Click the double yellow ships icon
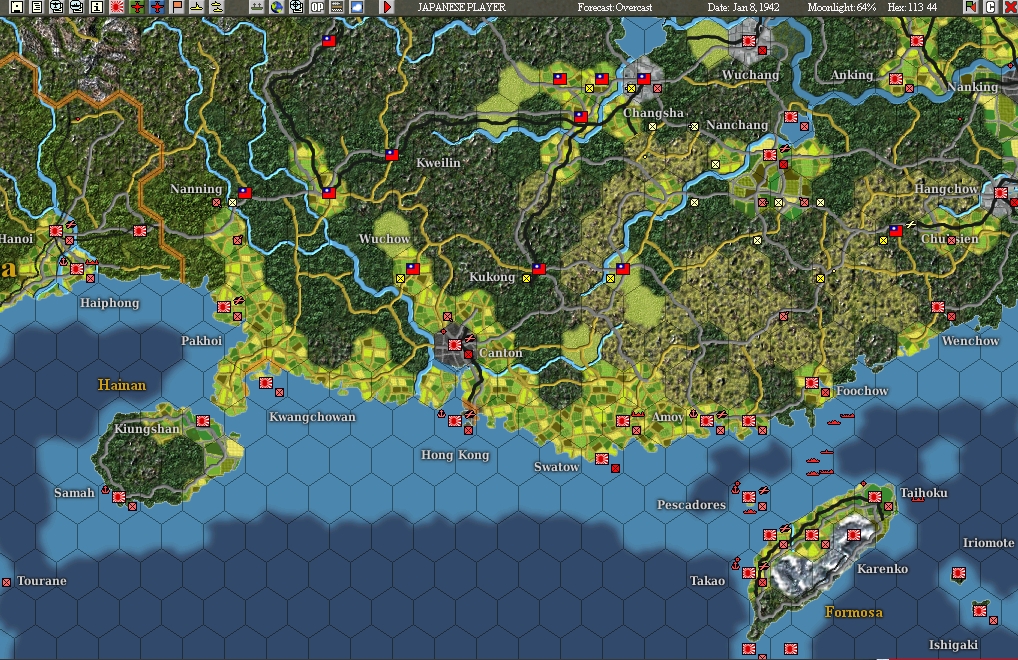This screenshot has width=1018, height=660. (x=217, y=7)
